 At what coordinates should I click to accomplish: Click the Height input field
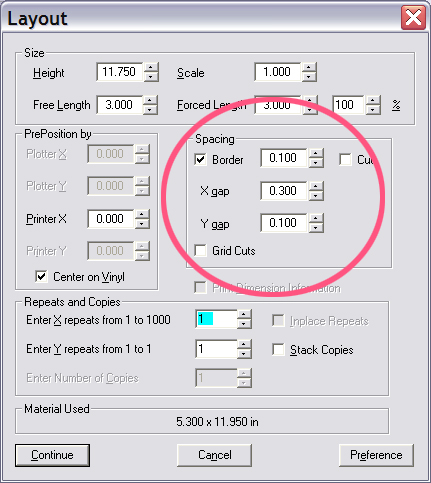point(120,72)
